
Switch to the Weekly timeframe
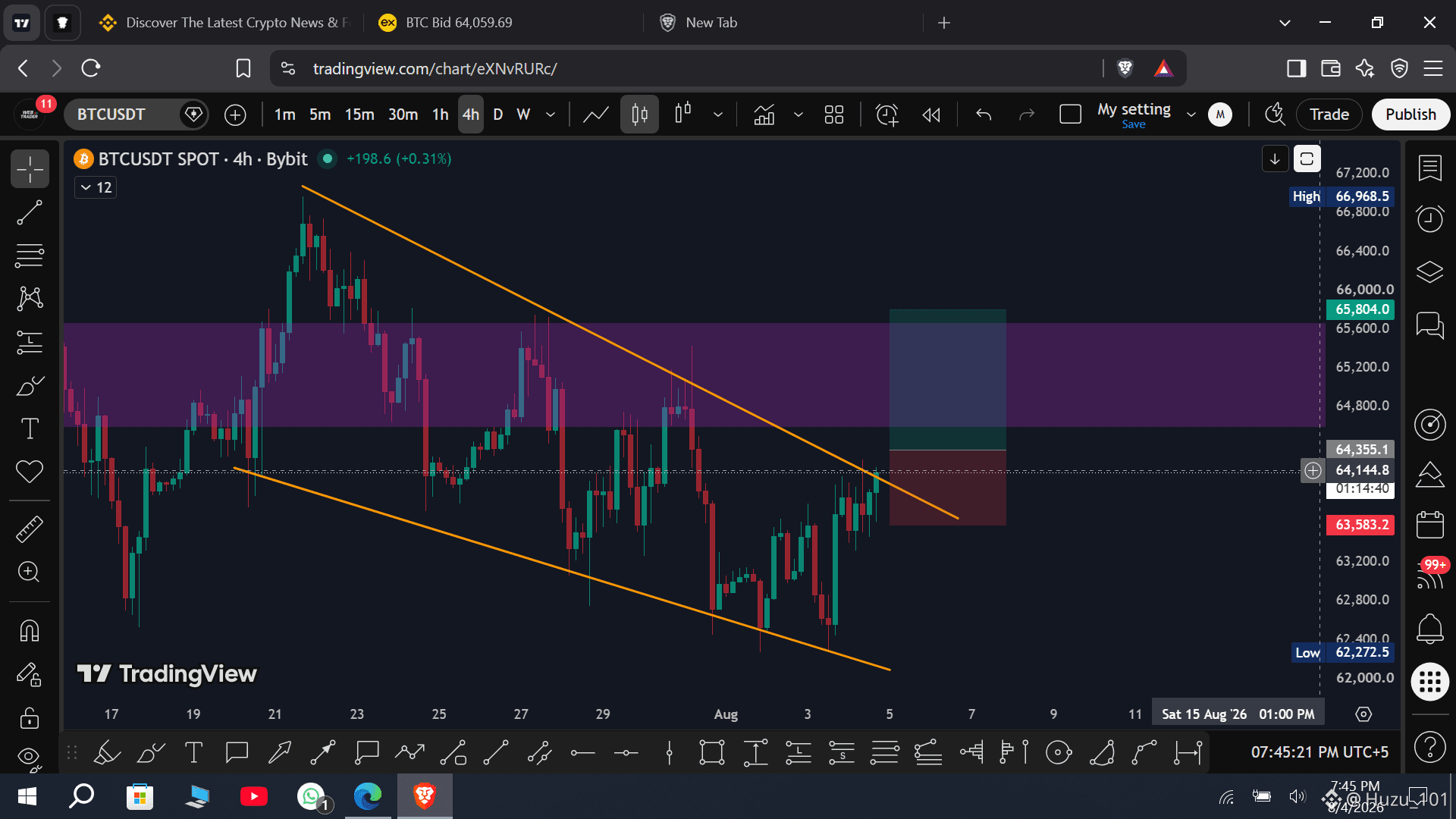523,115
